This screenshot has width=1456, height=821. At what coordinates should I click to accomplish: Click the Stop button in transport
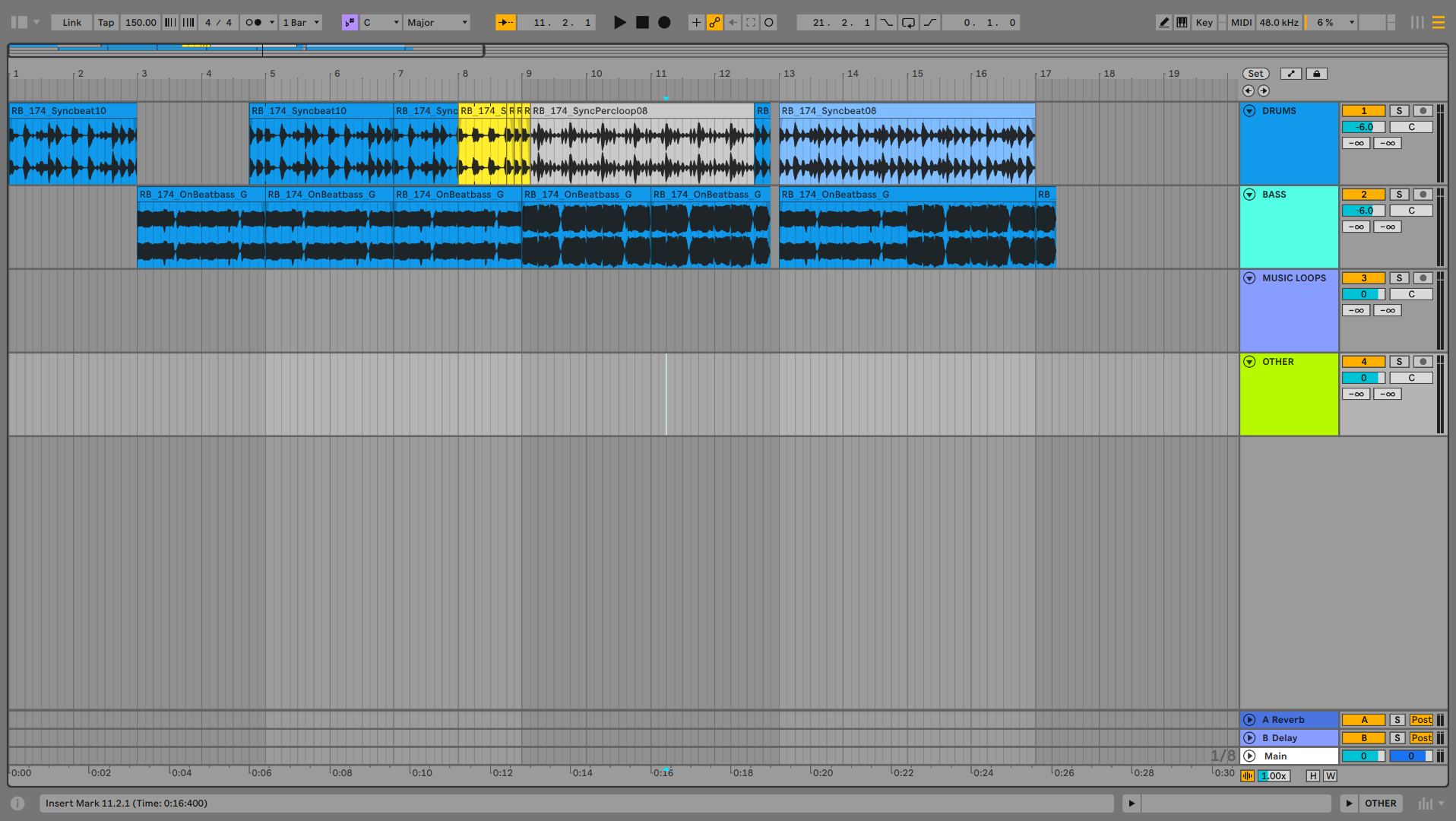(x=642, y=23)
